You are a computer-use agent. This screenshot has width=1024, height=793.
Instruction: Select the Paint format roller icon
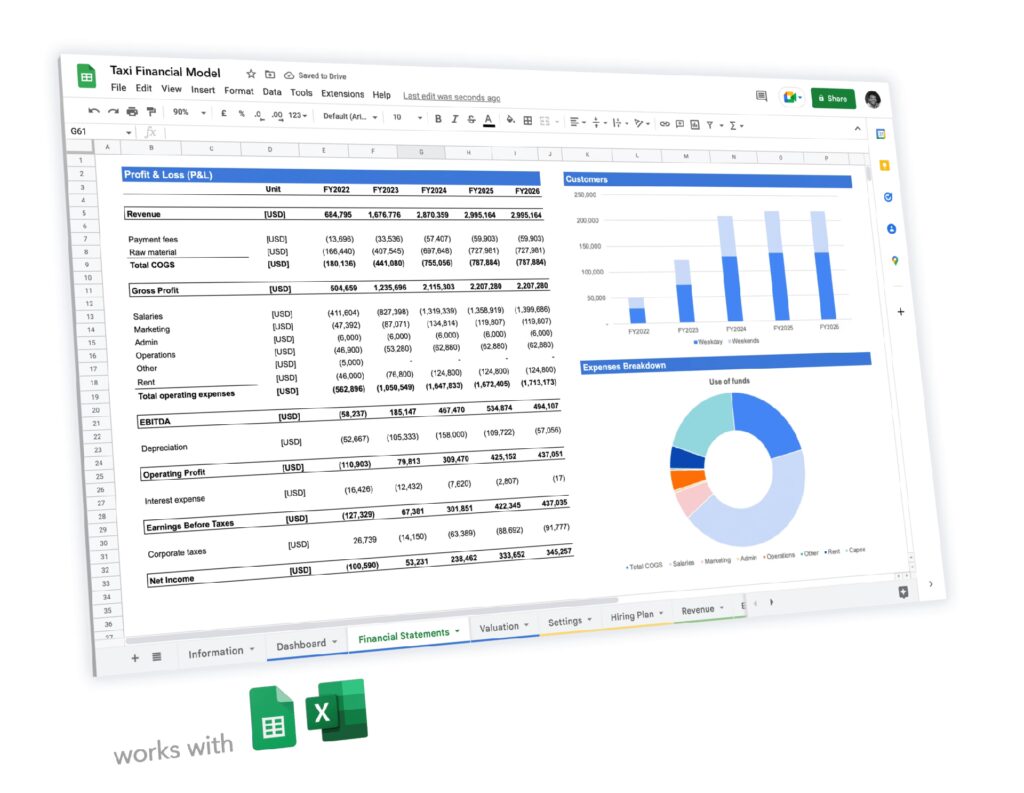click(x=151, y=112)
